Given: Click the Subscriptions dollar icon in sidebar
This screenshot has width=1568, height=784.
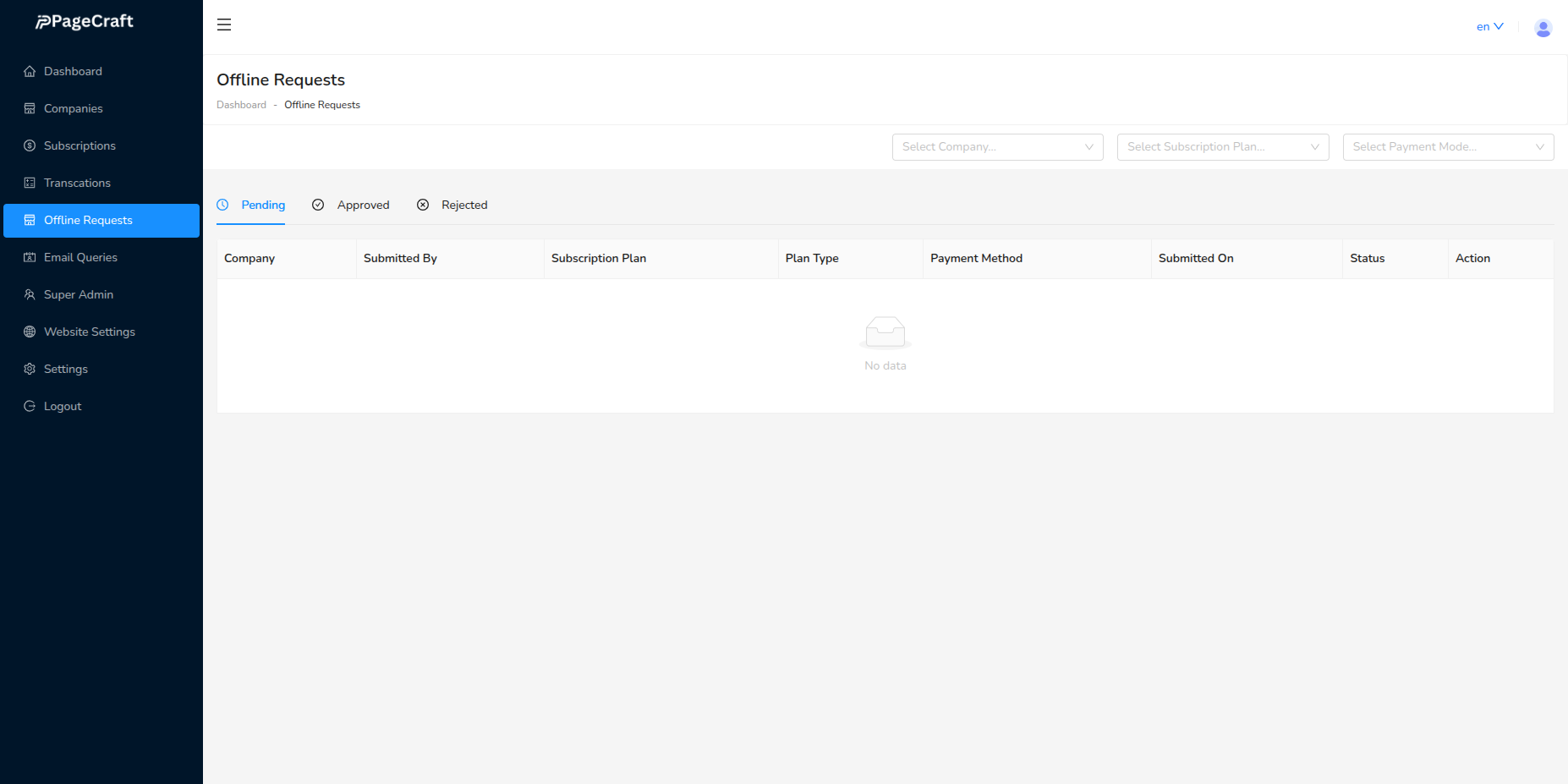Looking at the screenshot, I should [30, 146].
